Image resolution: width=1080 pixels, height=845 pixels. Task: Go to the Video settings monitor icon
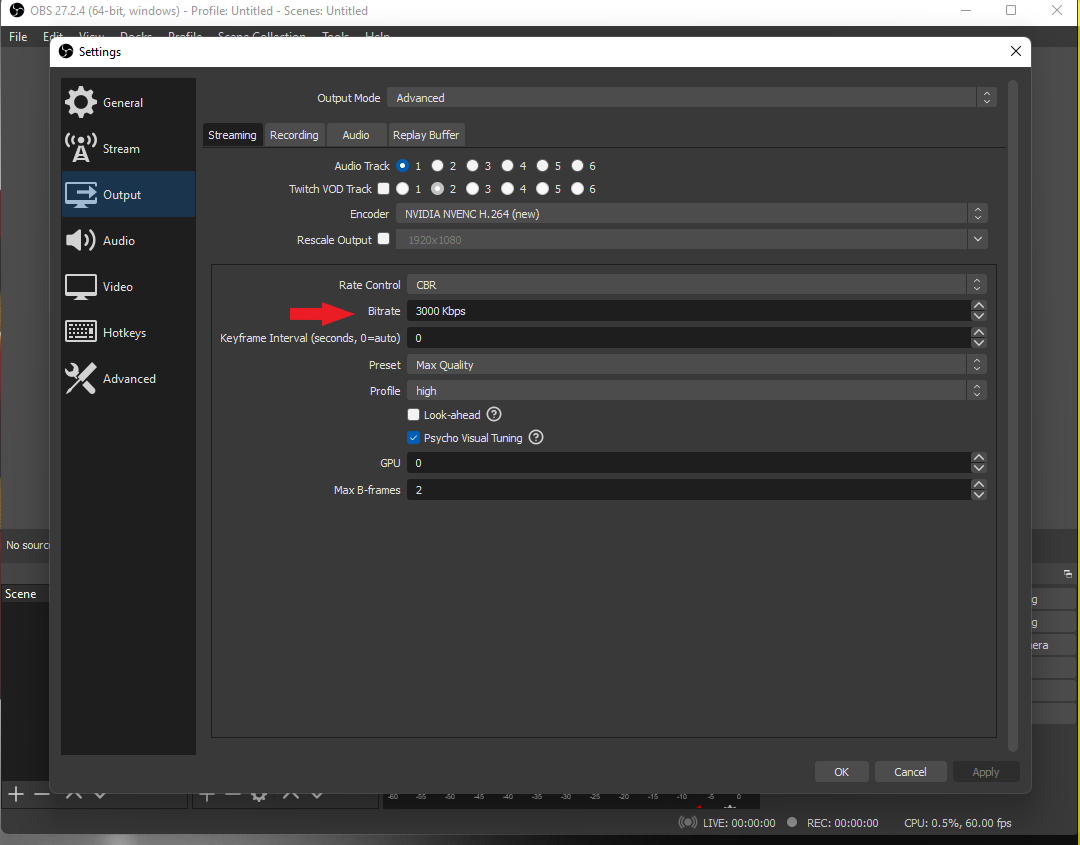(x=81, y=286)
